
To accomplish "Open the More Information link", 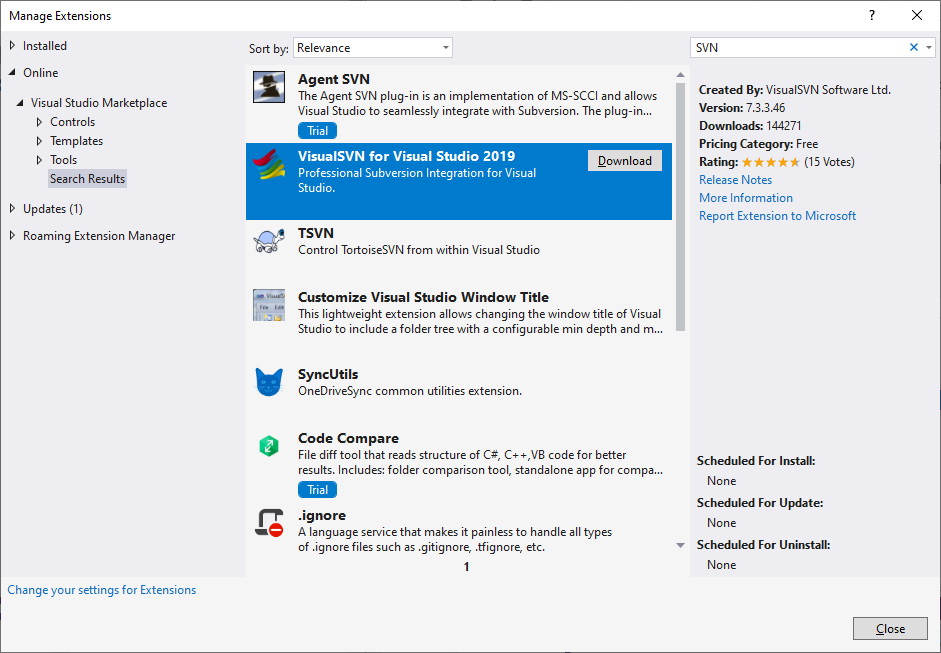I will coord(746,198).
